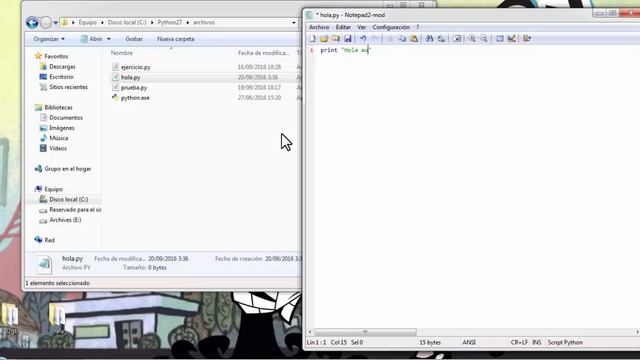Click the Select Scheme icon in Notepad2

click(500, 39)
